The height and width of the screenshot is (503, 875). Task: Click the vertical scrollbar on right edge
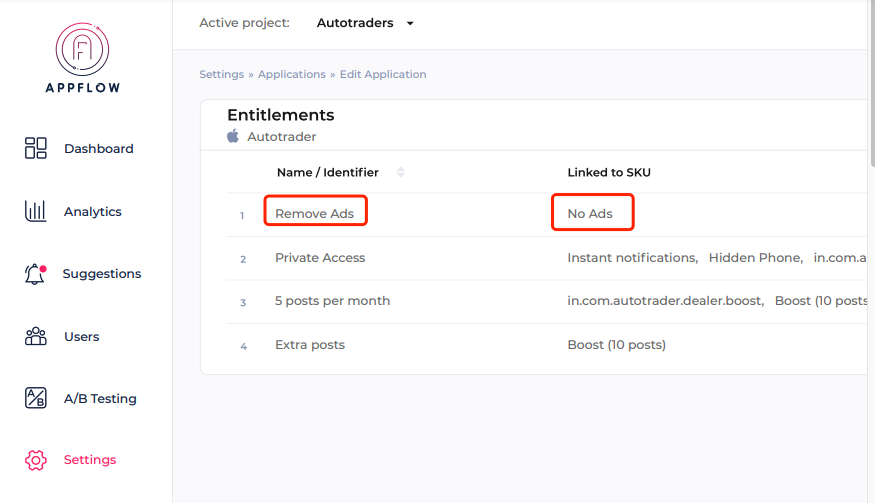point(871,100)
